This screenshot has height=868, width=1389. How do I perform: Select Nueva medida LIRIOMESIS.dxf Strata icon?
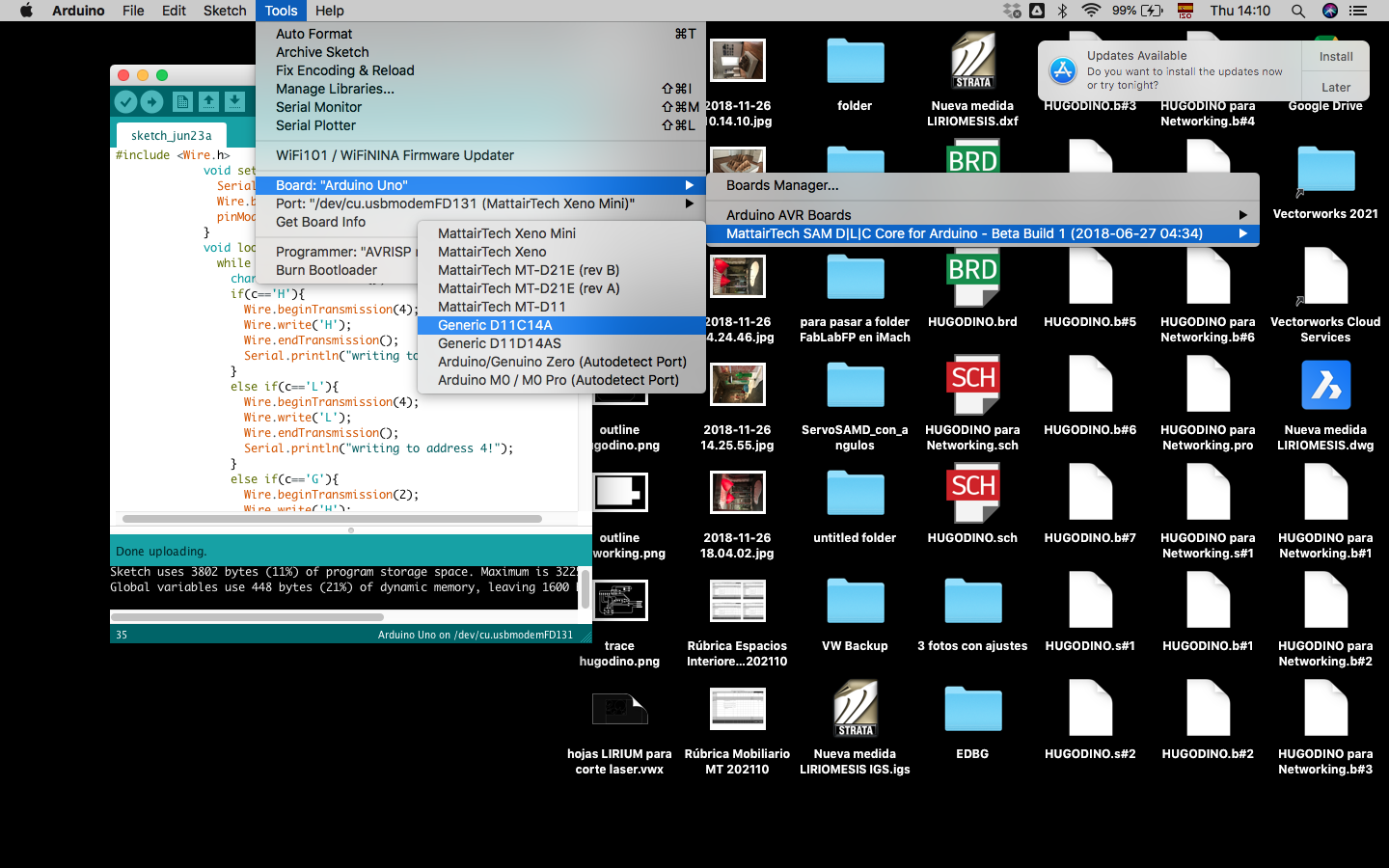click(972, 62)
